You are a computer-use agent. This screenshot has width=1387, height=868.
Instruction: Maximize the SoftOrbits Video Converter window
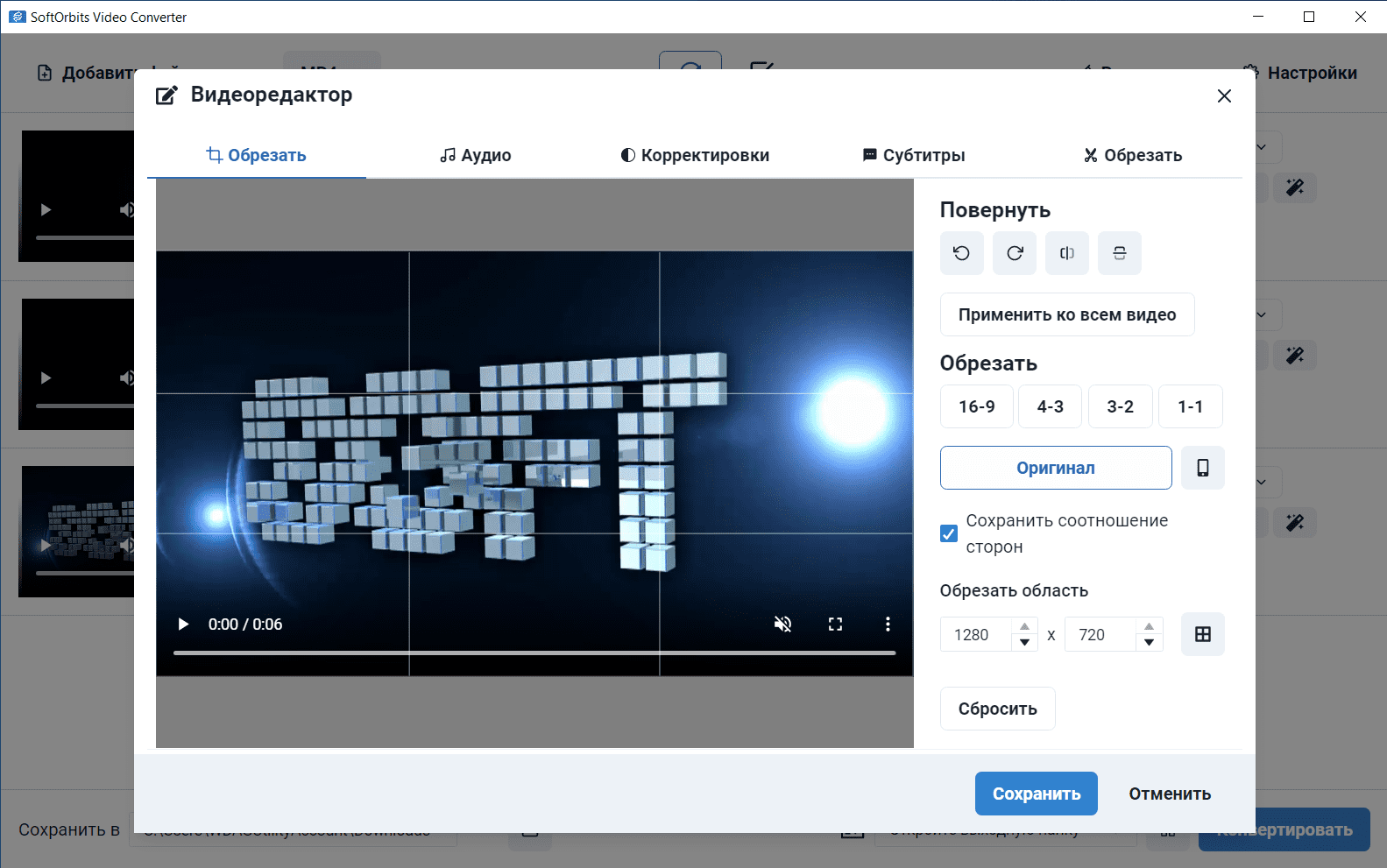1309,17
